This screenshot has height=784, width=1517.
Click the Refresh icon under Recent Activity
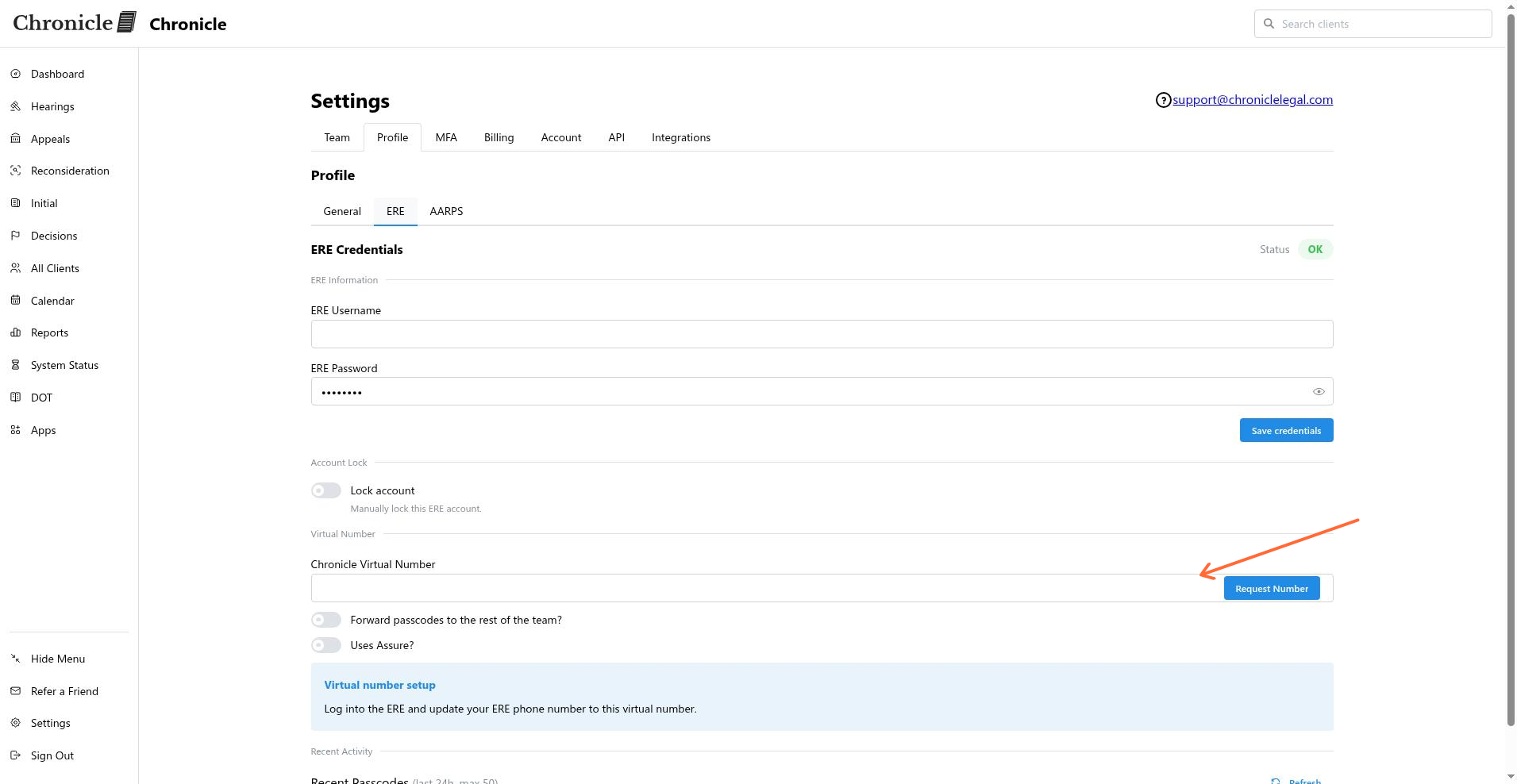(x=1276, y=781)
